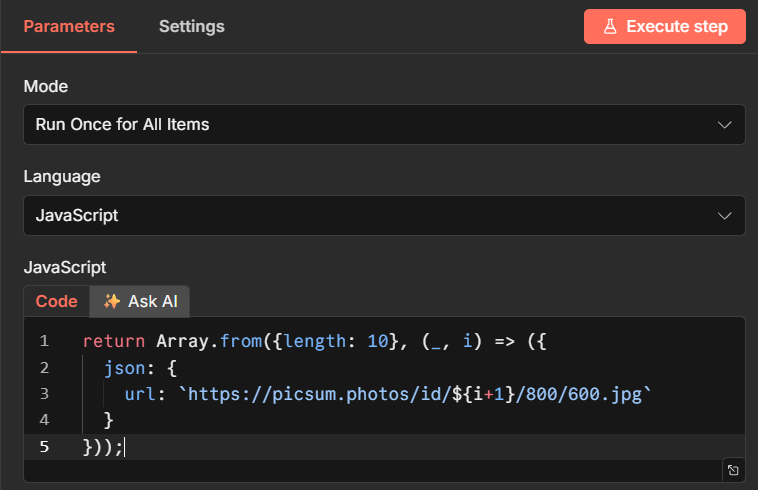The image size is (758, 490).
Task: Click line number 3 in the gutter
Action: (44, 394)
